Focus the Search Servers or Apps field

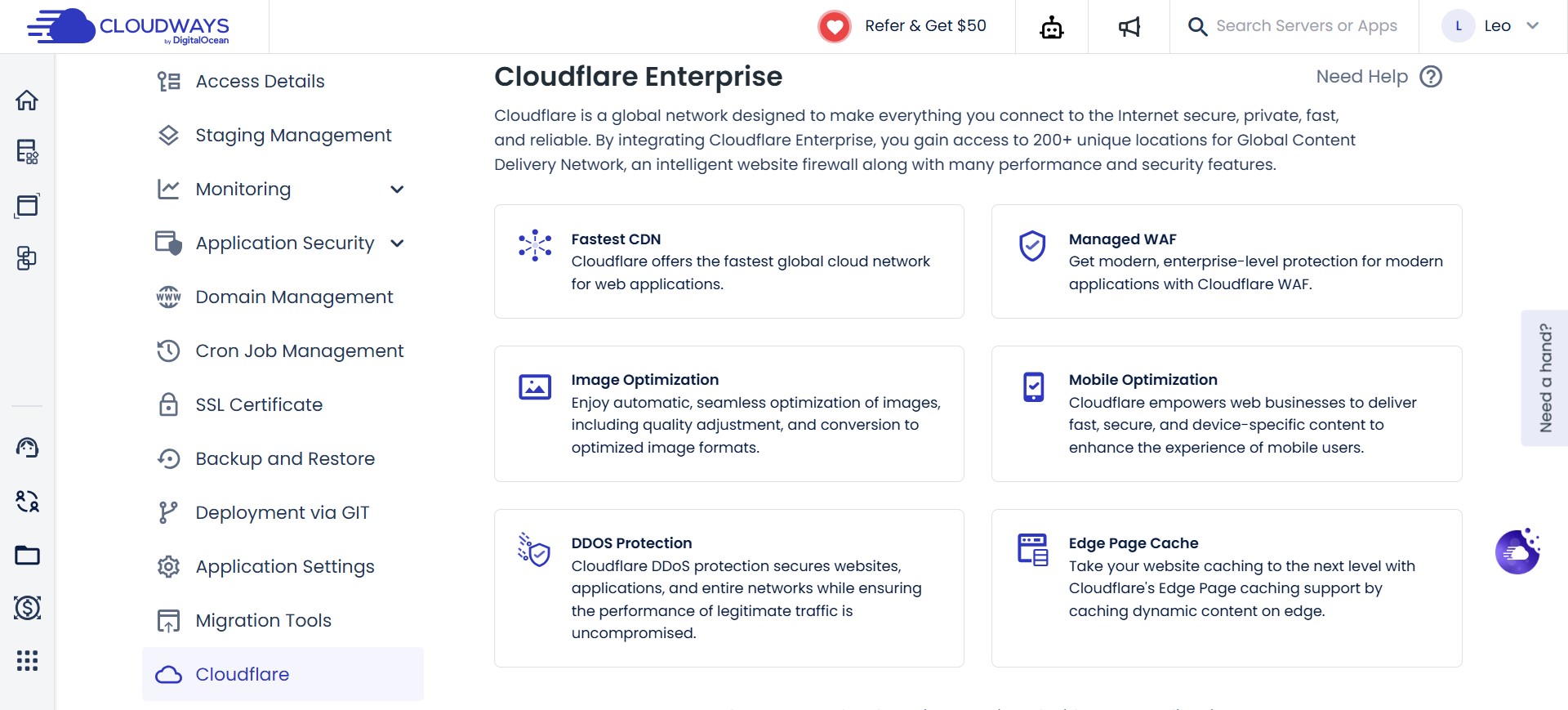[x=1307, y=26]
